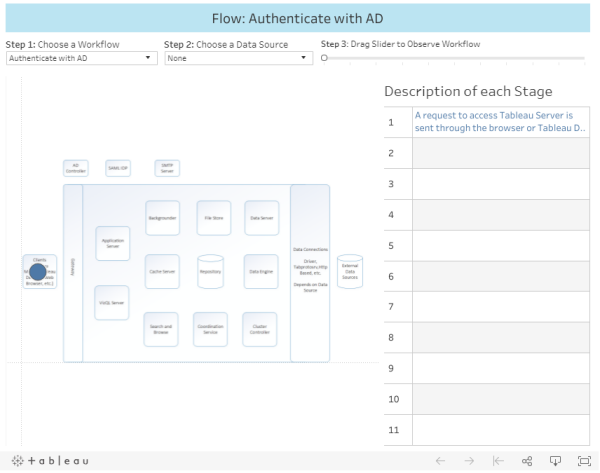The width and height of the screenshot is (600, 473).
Task: Select the SMTP Server box
Action: 167,168
